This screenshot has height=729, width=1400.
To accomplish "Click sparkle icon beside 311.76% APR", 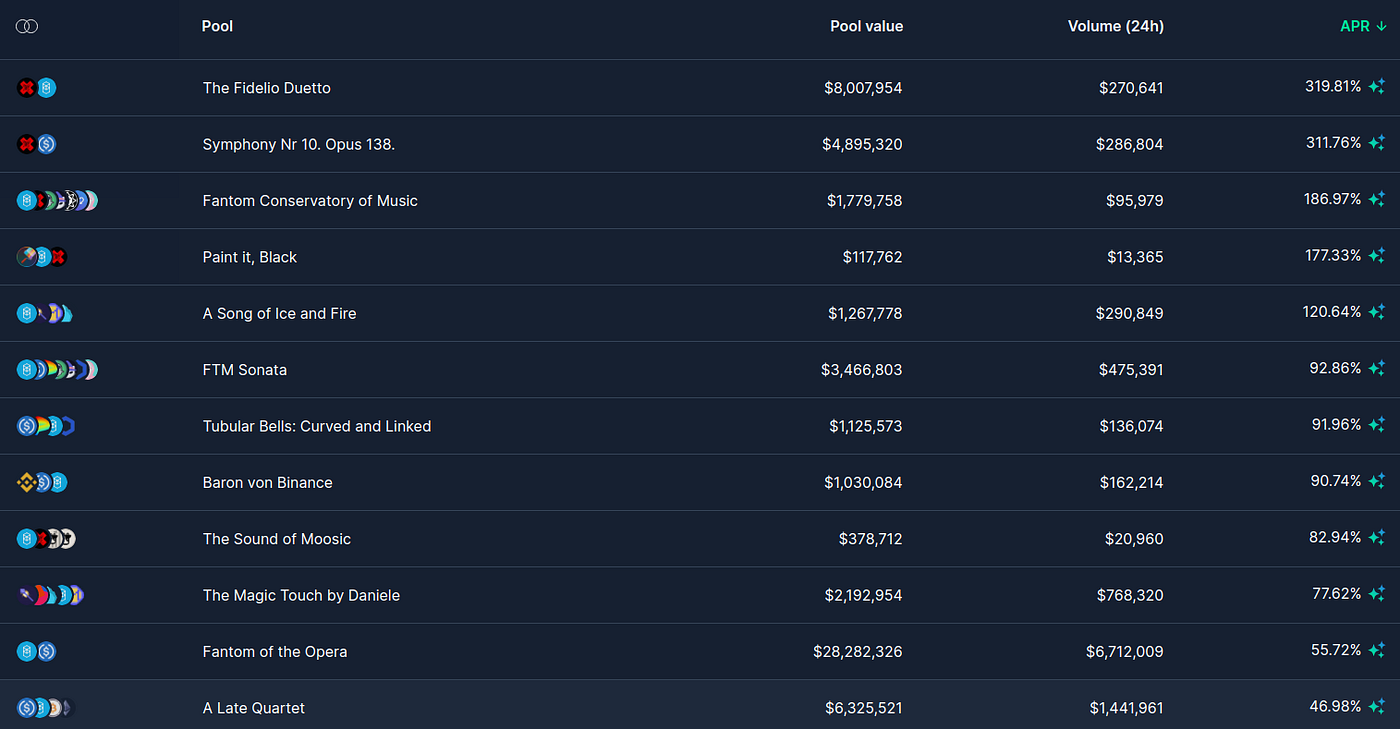I will point(1377,144).
